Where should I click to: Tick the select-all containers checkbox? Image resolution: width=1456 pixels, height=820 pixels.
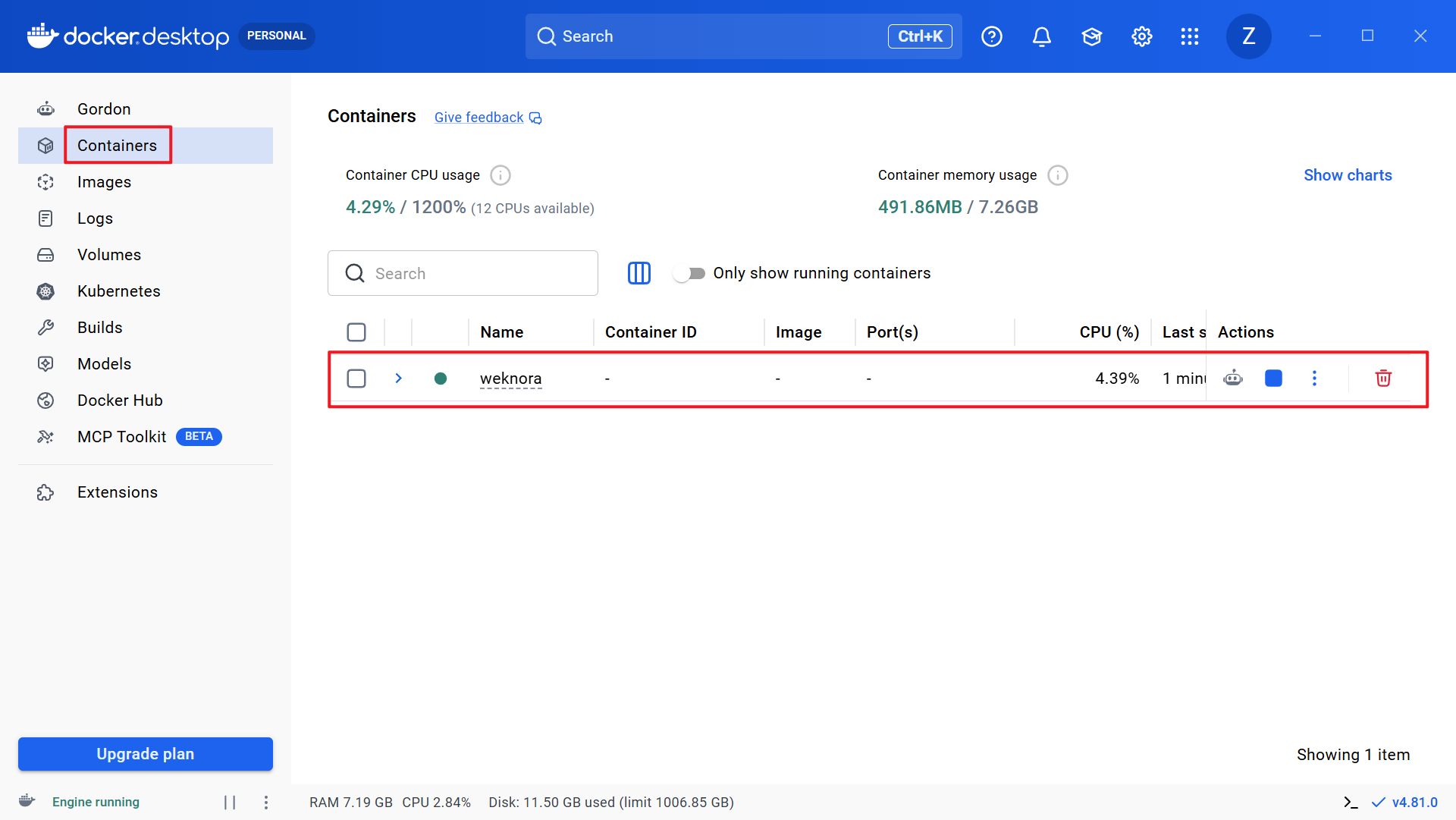pos(356,332)
